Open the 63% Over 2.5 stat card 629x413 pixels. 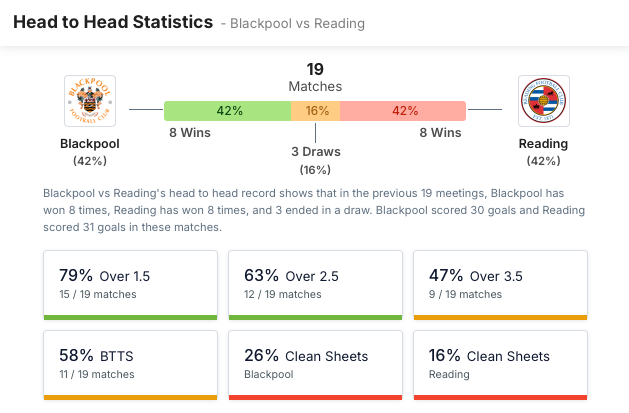(315, 284)
